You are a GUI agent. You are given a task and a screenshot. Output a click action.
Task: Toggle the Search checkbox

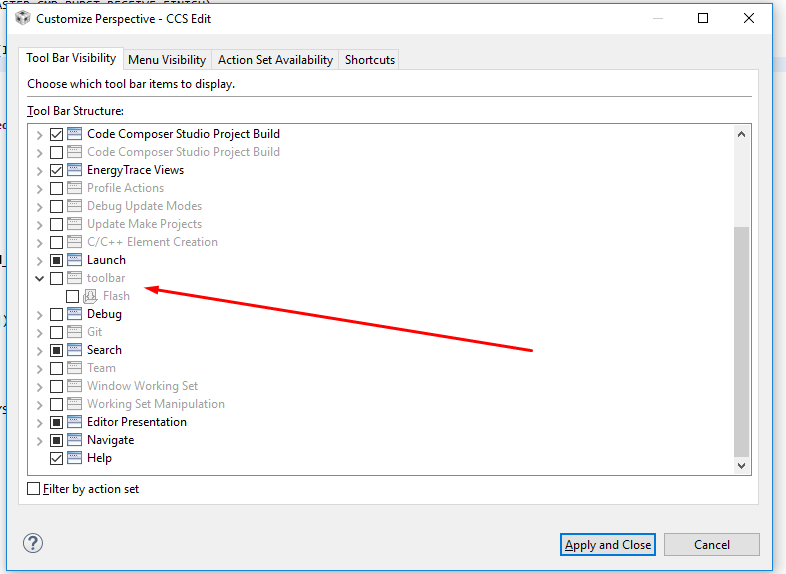(56, 350)
